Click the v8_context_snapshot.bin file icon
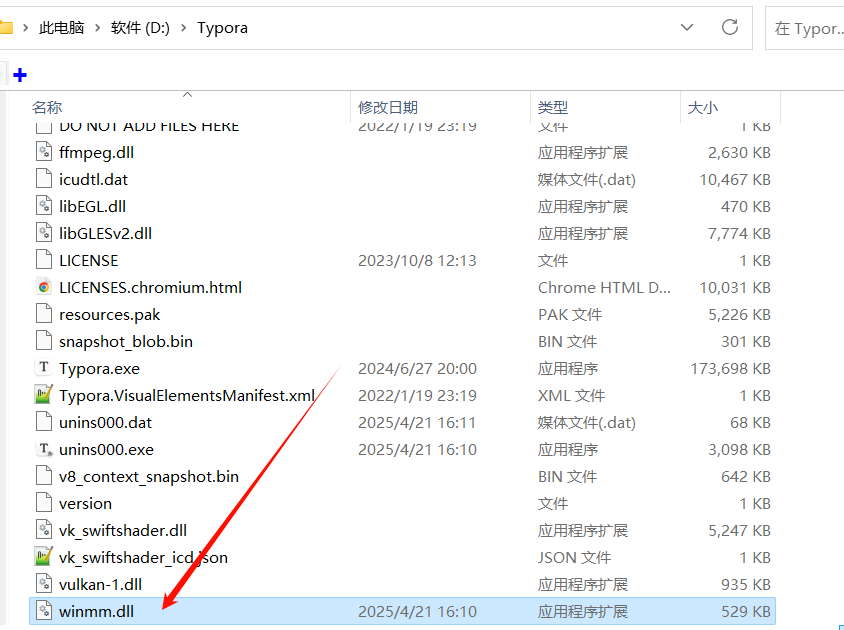 click(x=44, y=476)
